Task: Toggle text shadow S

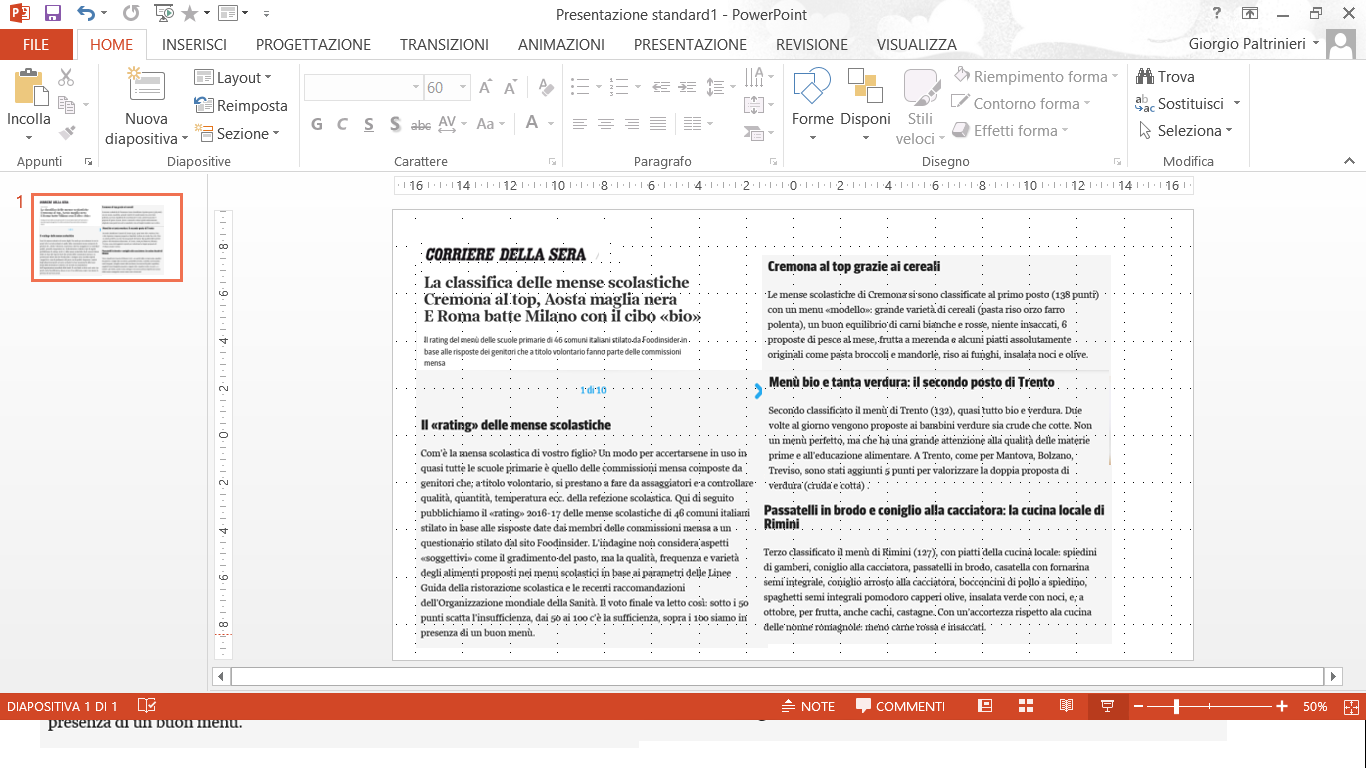Action: [x=395, y=124]
